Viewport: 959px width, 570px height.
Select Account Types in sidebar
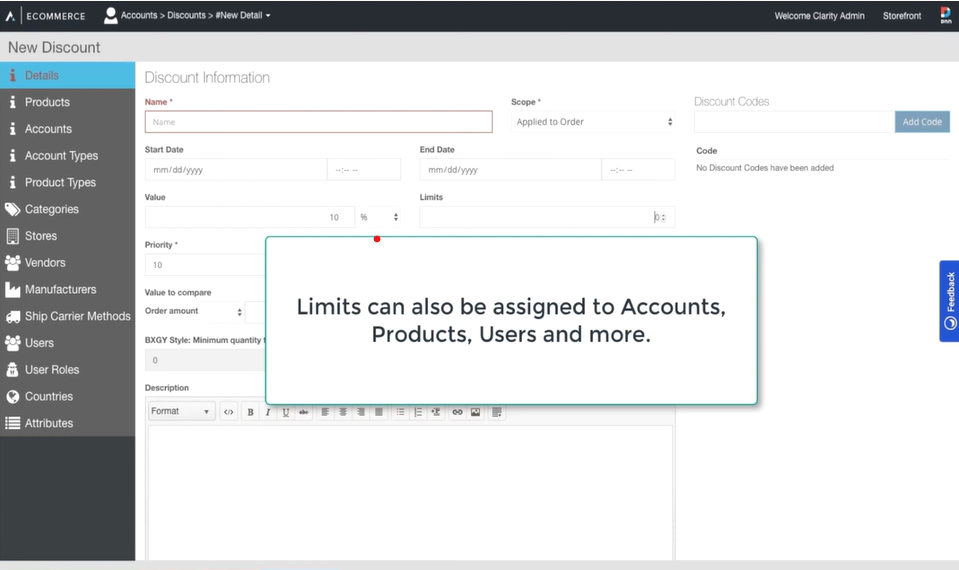click(x=67, y=156)
